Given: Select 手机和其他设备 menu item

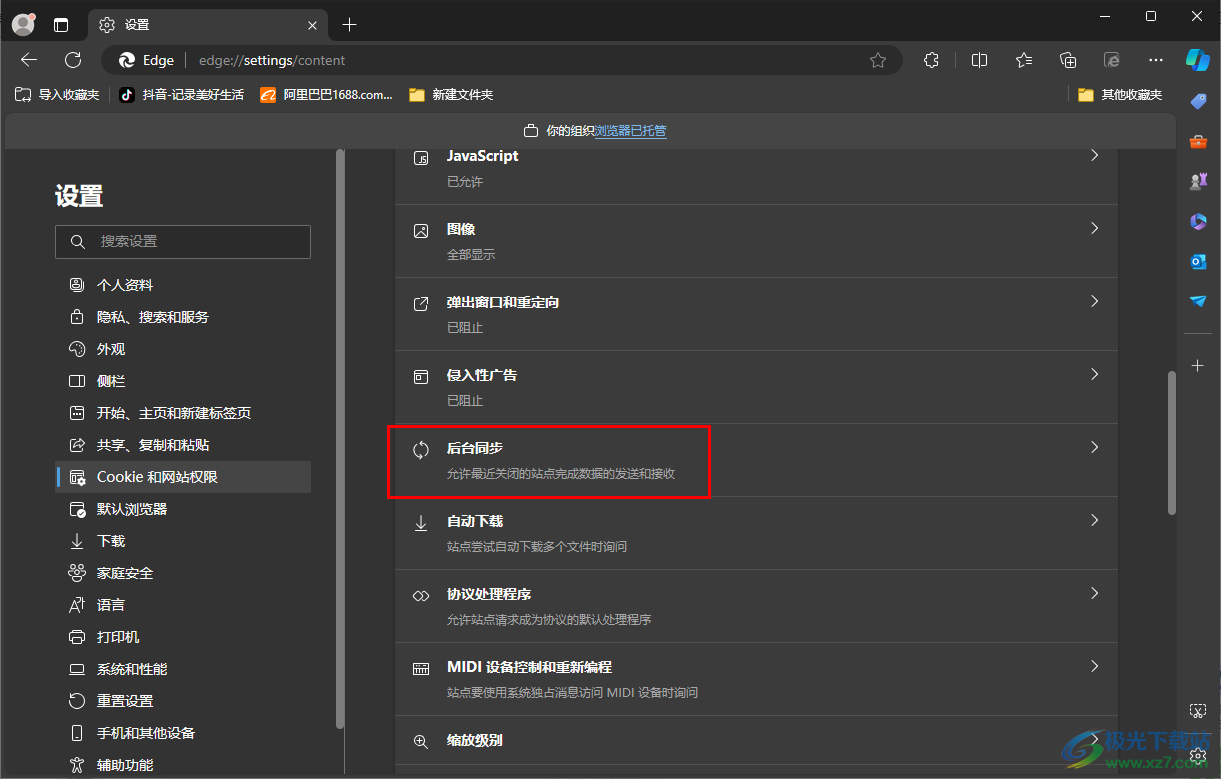Looking at the screenshot, I should tap(183, 733).
